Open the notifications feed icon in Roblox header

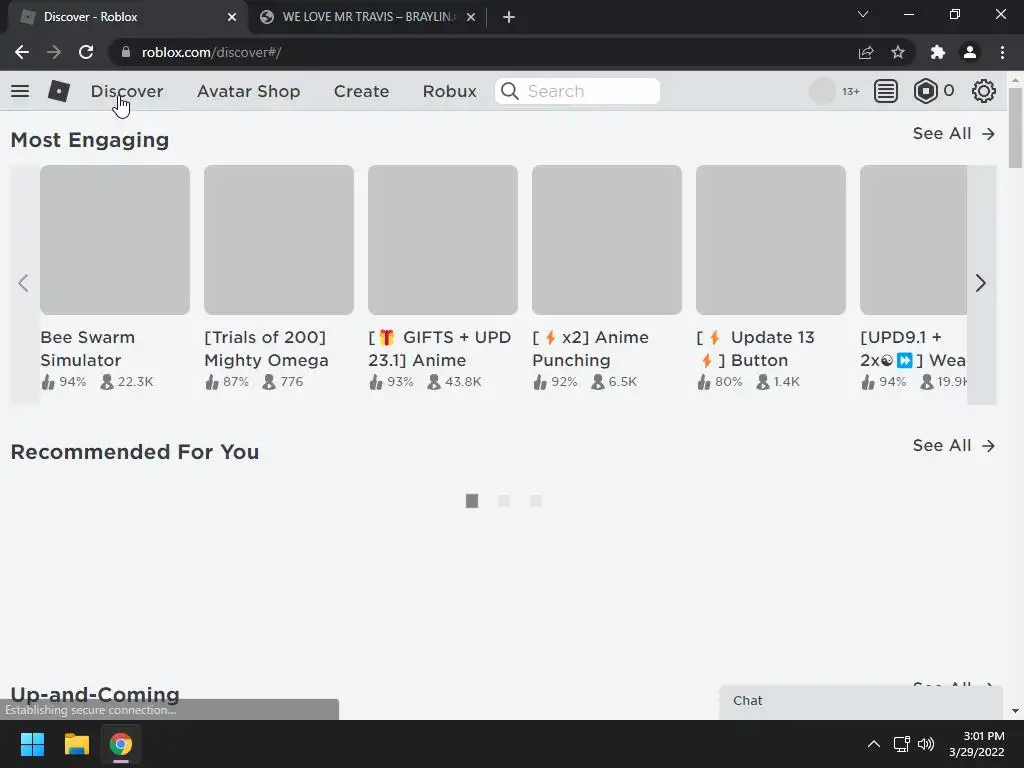[x=886, y=91]
